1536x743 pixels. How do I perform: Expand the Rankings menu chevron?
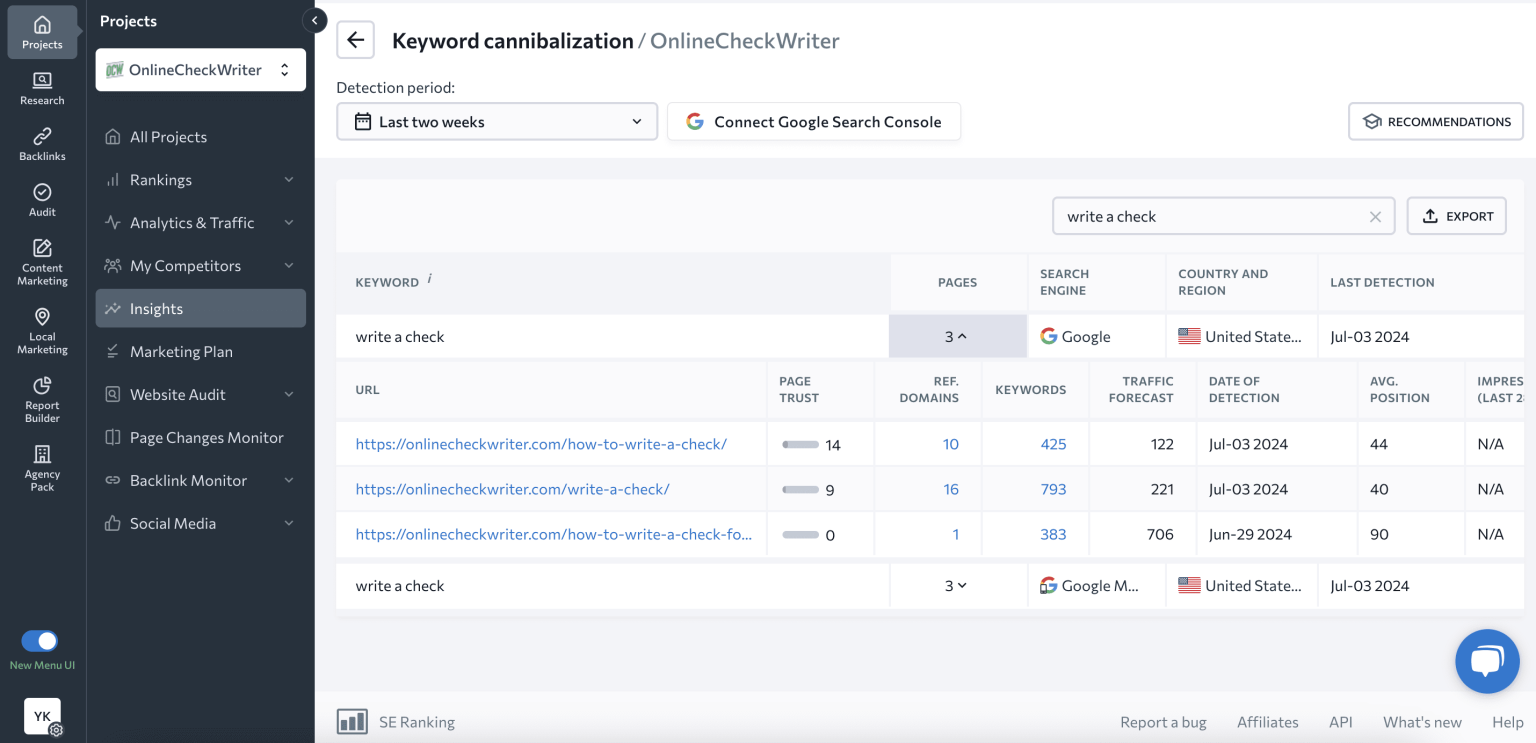click(290, 179)
